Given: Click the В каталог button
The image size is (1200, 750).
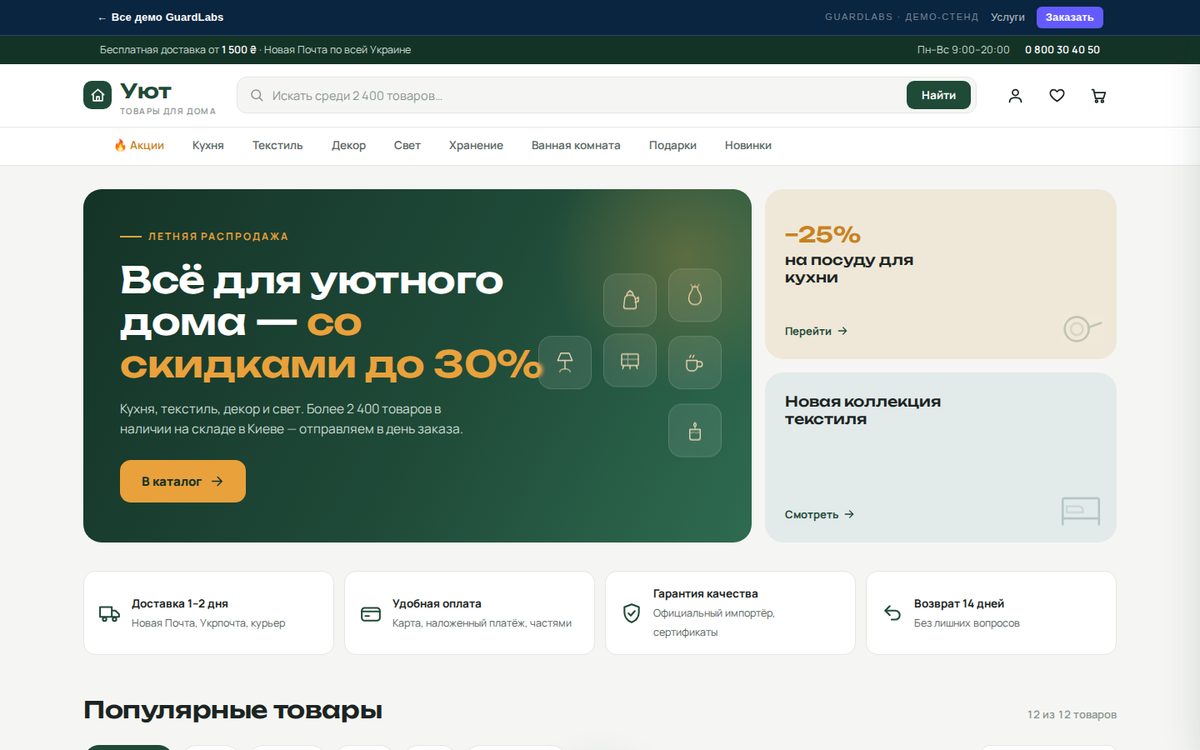Looking at the screenshot, I should pos(183,481).
